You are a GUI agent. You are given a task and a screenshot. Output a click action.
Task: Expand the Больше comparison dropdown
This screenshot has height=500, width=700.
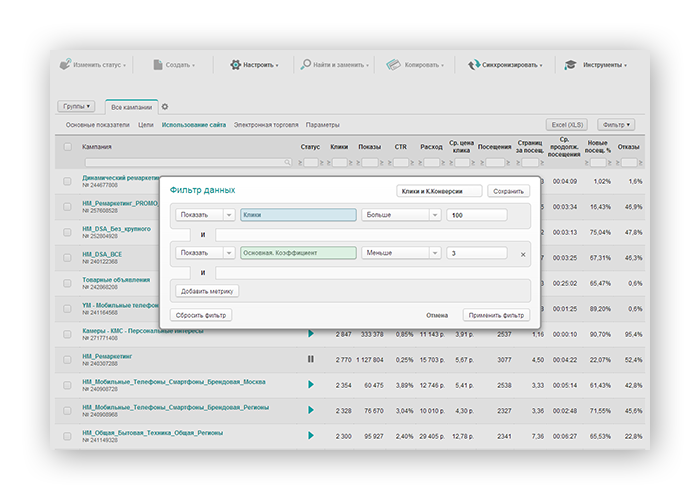point(401,215)
